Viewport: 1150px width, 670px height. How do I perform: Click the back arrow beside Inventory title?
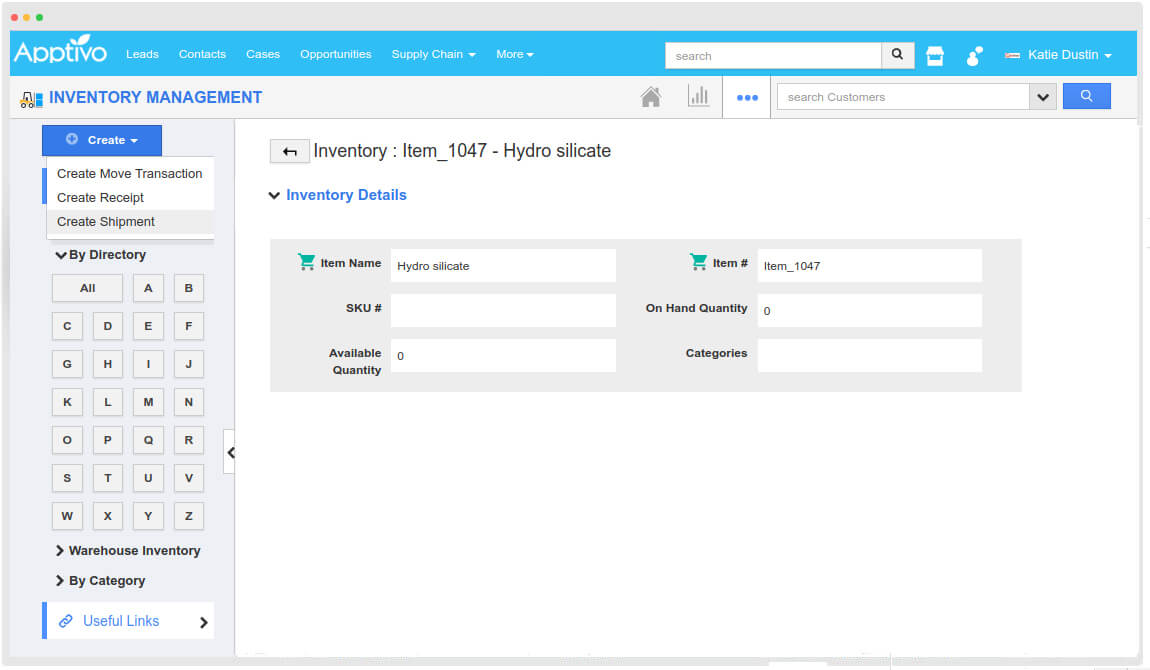tap(289, 151)
